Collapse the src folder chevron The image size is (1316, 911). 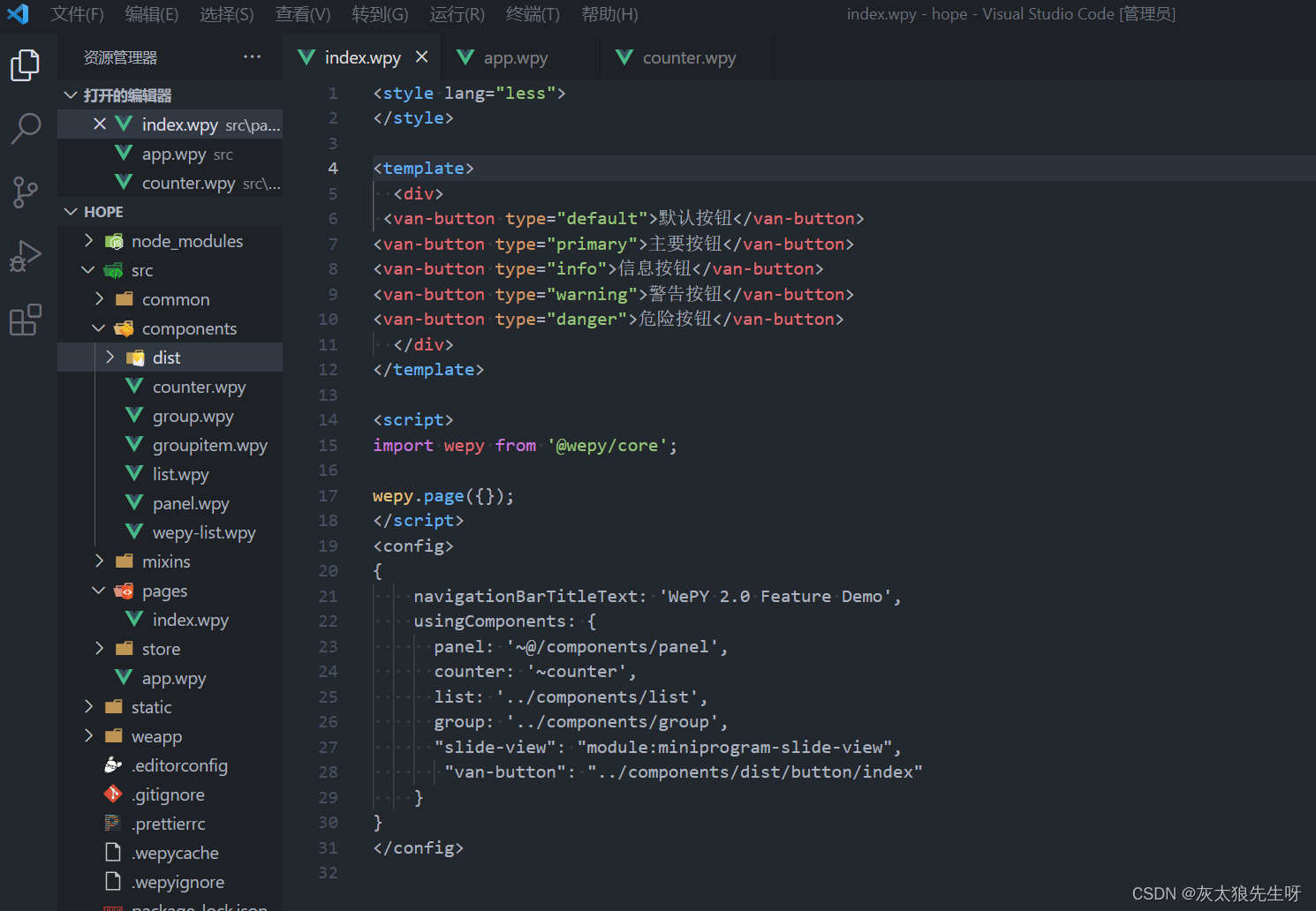click(x=88, y=269)
